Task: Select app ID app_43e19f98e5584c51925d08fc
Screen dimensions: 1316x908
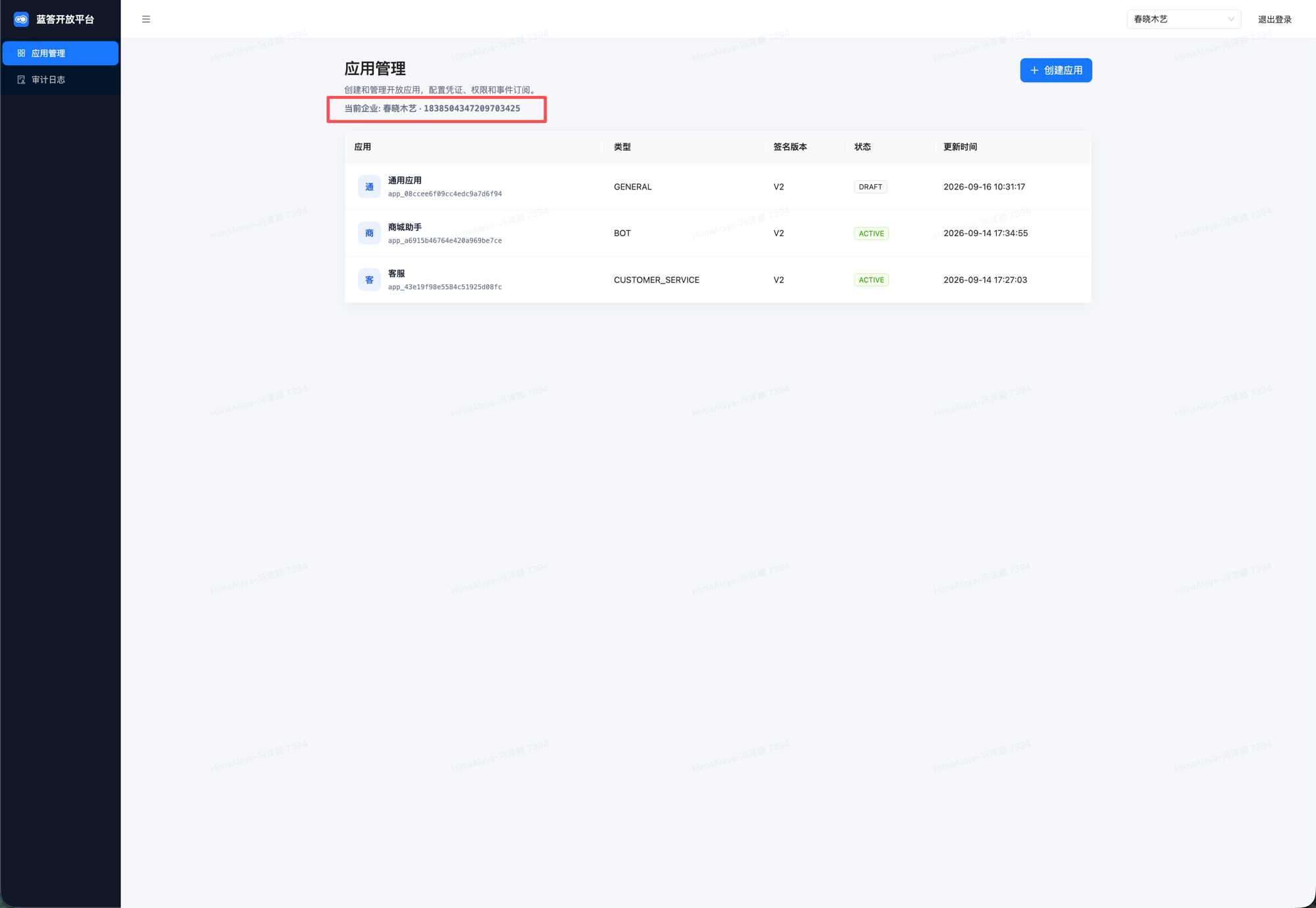Action: click(445, 287)
